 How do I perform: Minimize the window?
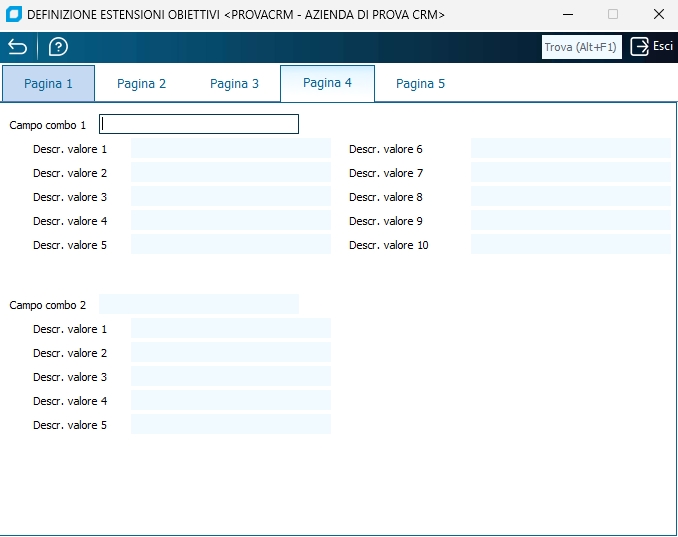568,14
